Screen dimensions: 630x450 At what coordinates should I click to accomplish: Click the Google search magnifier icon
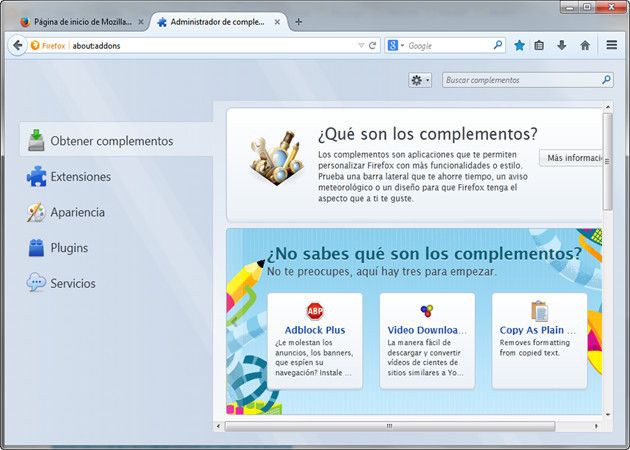pos(498,45)
